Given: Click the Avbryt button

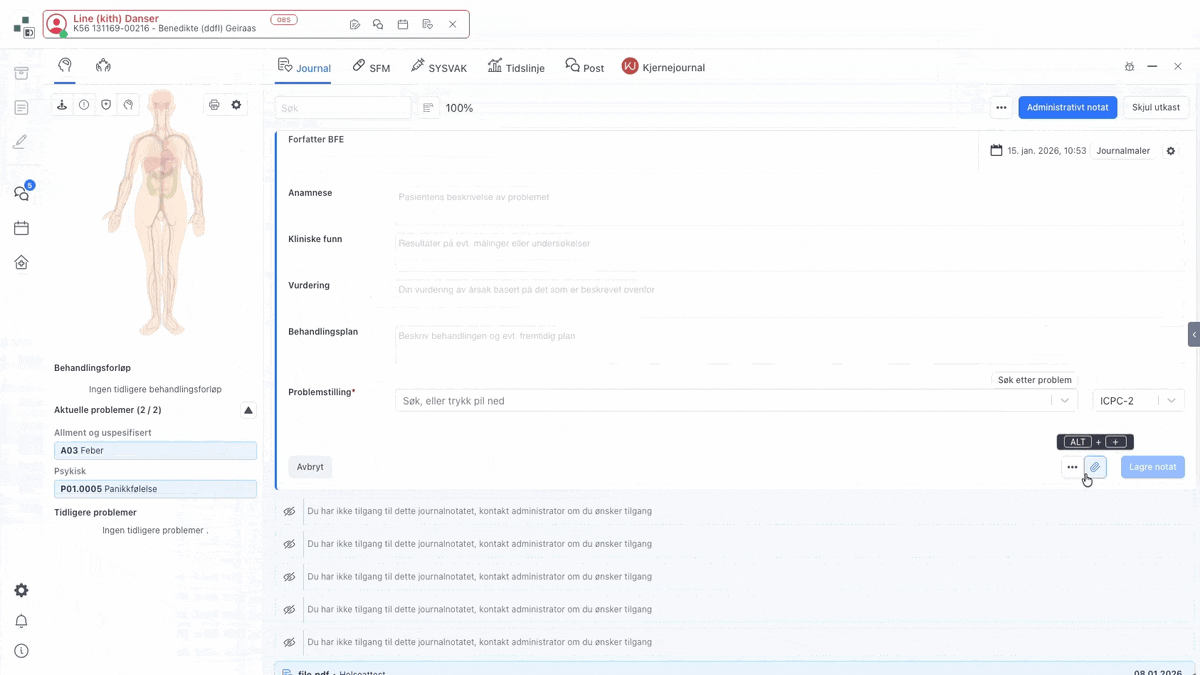Looking at the screenshot, I should (x=310, y=467).
